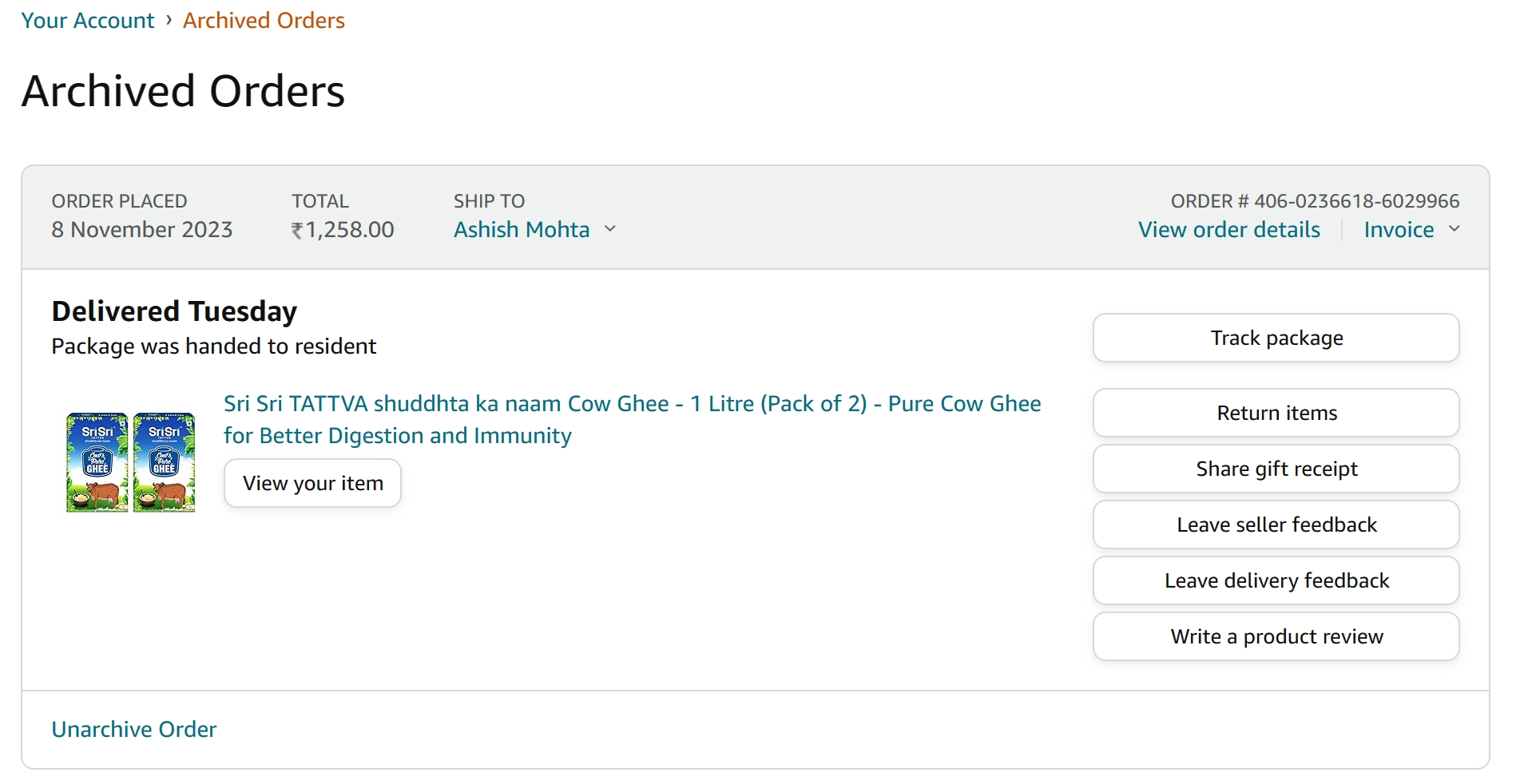This screenshot has height=784, width=1516.
Task: Click the disclosure chevron next to Invoice
Action: [x=1455, y=230]
